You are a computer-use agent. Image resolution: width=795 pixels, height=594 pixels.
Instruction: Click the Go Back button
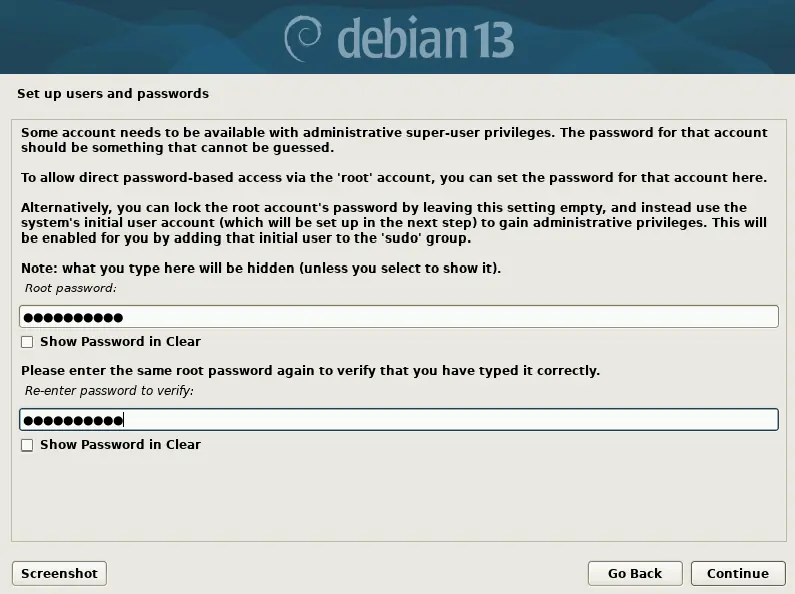click(635, 573)
